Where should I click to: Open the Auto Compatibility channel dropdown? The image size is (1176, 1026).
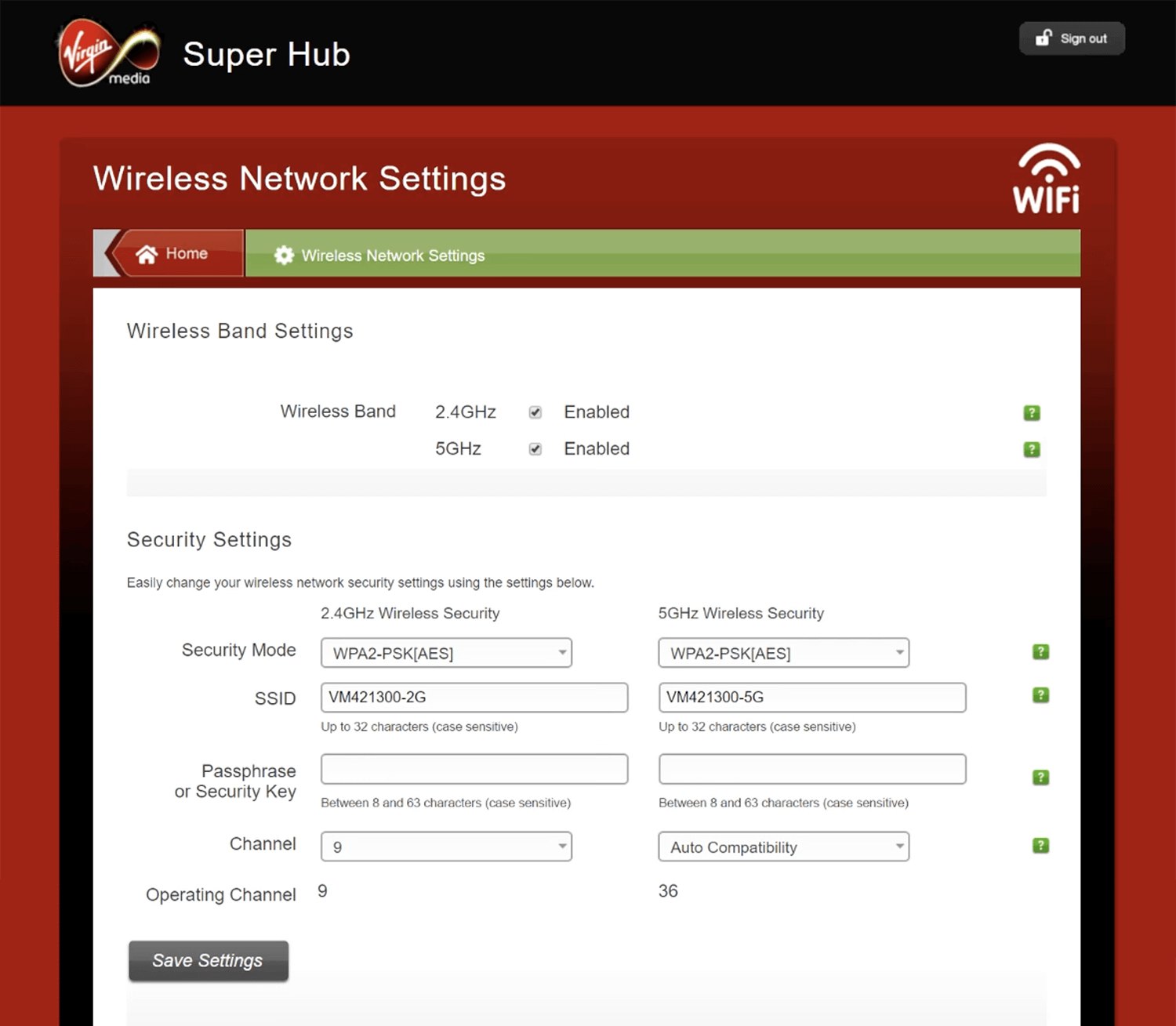pos(783,847)
